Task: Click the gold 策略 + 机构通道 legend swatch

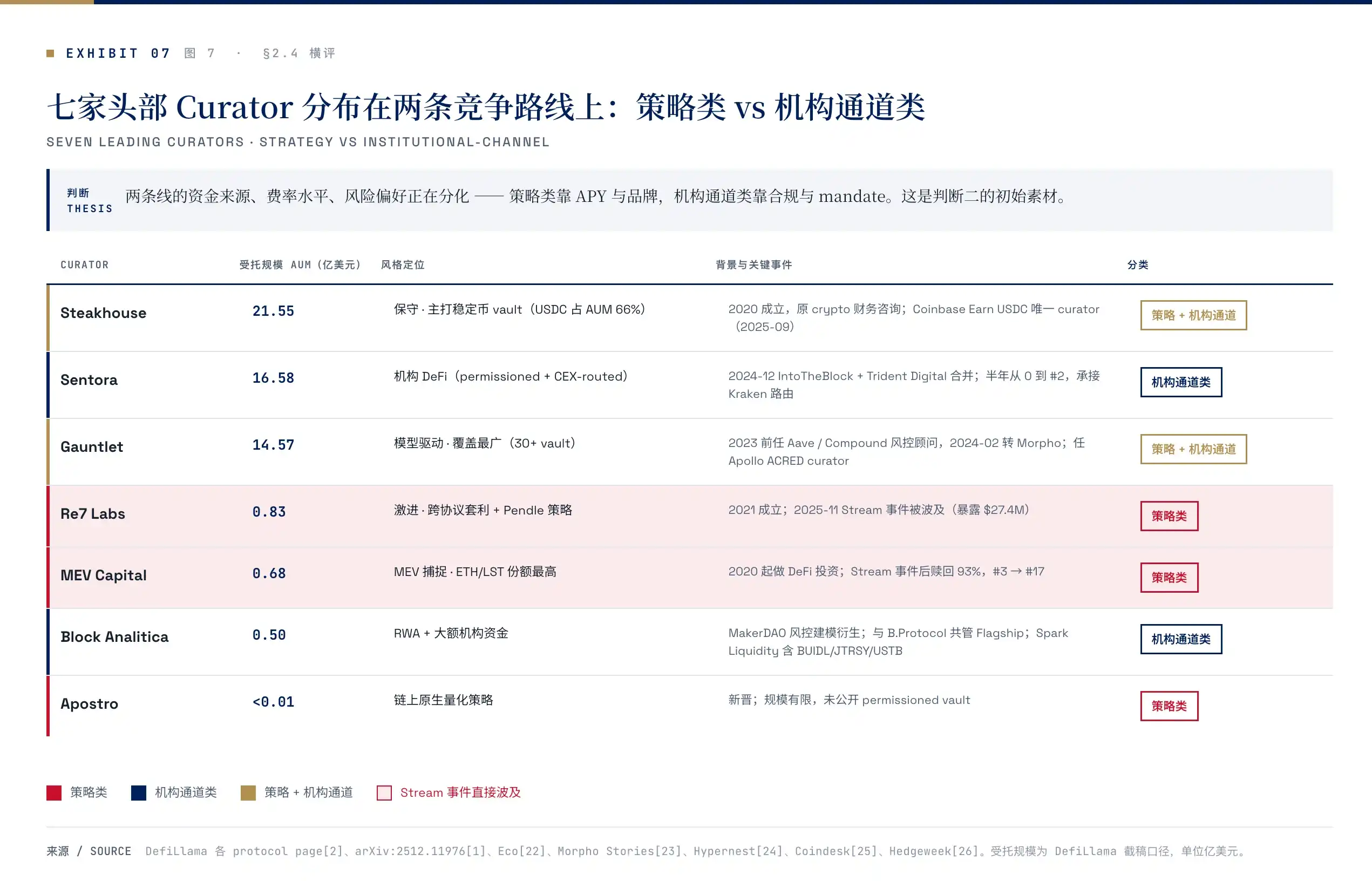Action: pos(248,793)
